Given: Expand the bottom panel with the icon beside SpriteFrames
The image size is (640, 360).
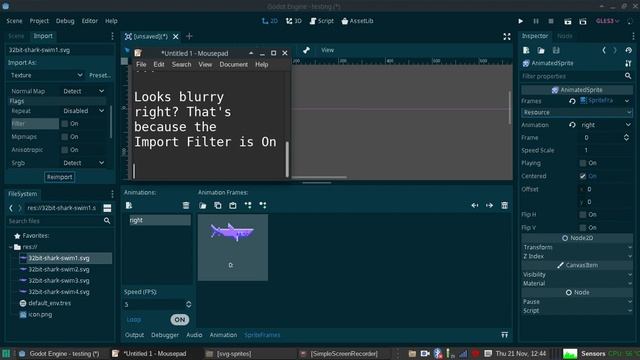Looking at the screenshot, I should coord(504,335).
